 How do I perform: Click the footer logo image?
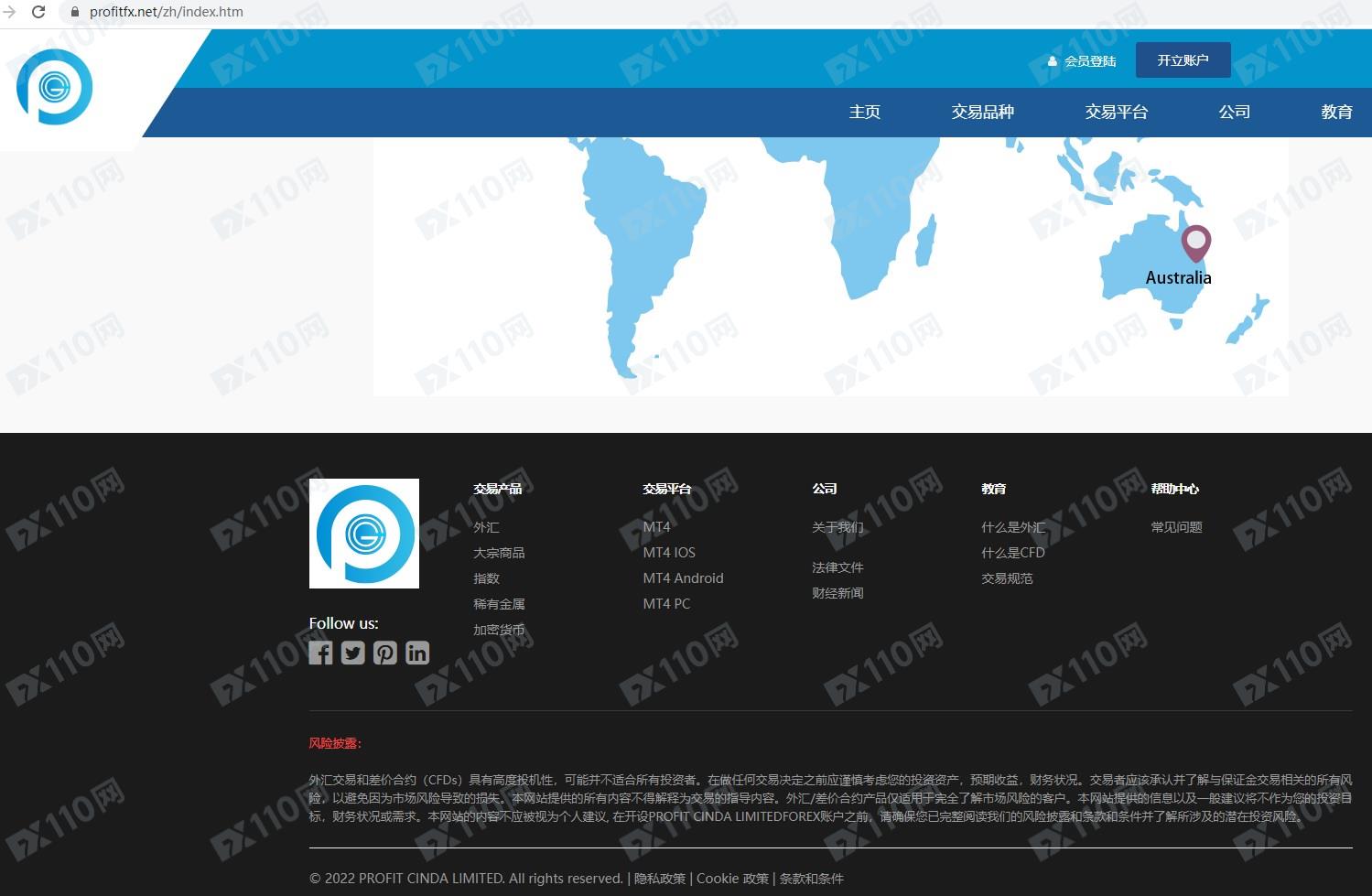tap(364, 534)
